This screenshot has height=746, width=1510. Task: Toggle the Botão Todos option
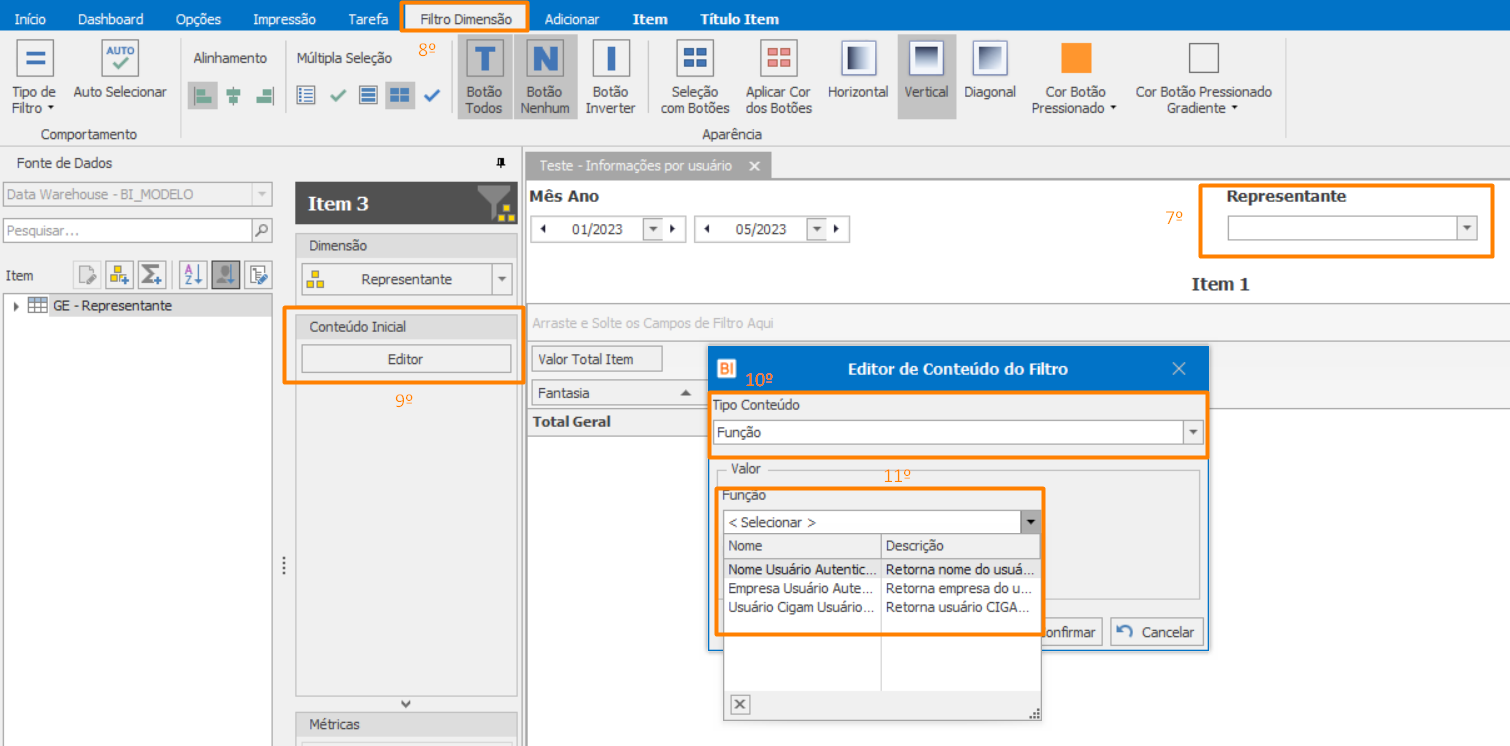[485, 77]
